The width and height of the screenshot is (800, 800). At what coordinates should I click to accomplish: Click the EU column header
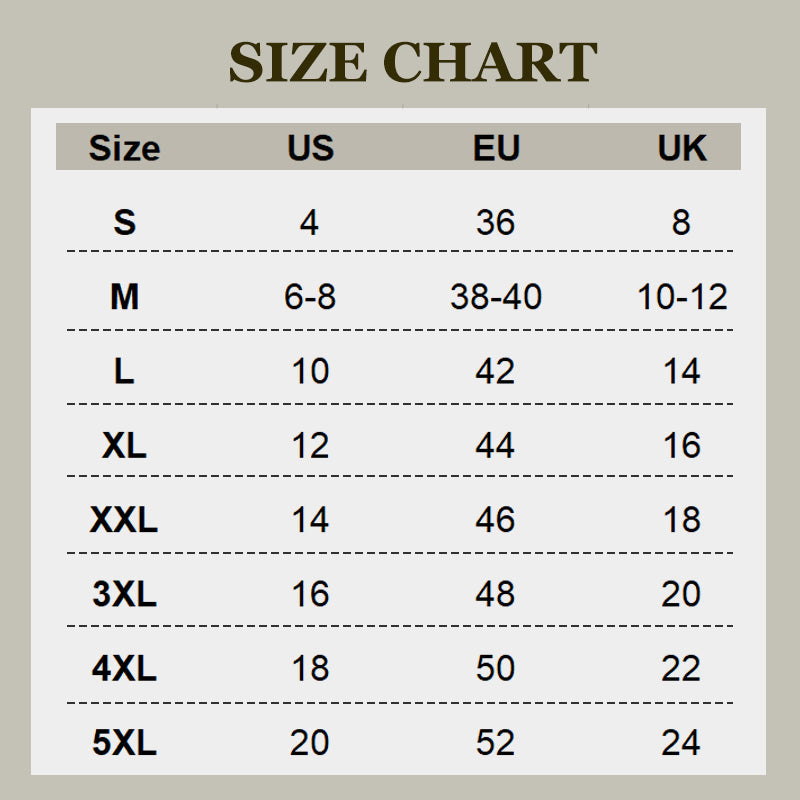click(496, 148)
